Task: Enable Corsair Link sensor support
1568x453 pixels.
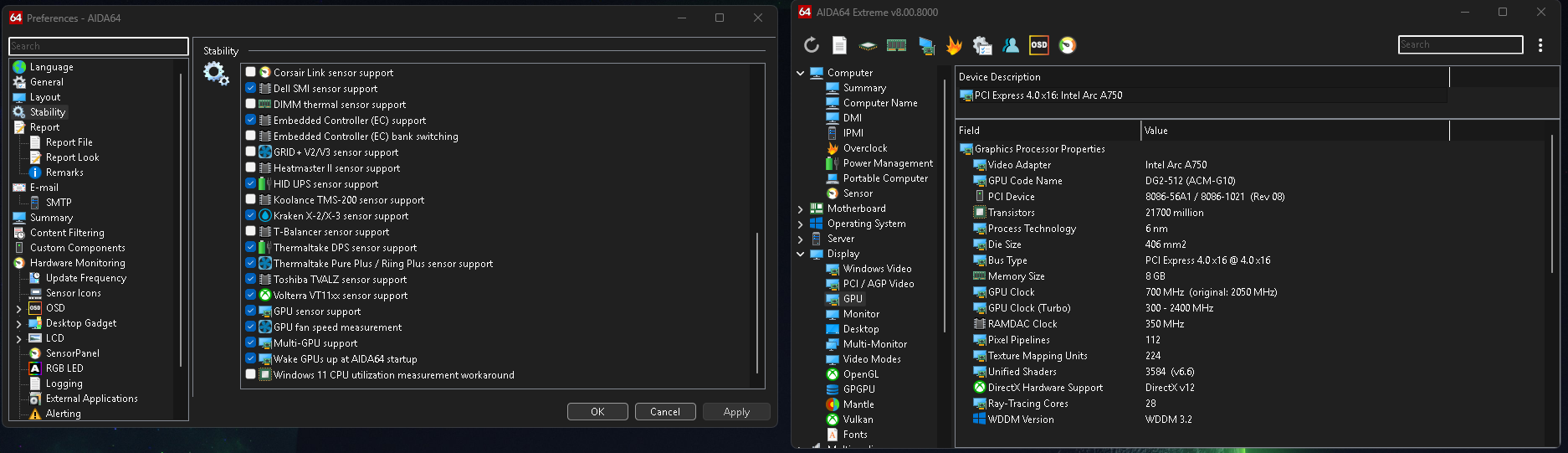Action: [250, 72]
